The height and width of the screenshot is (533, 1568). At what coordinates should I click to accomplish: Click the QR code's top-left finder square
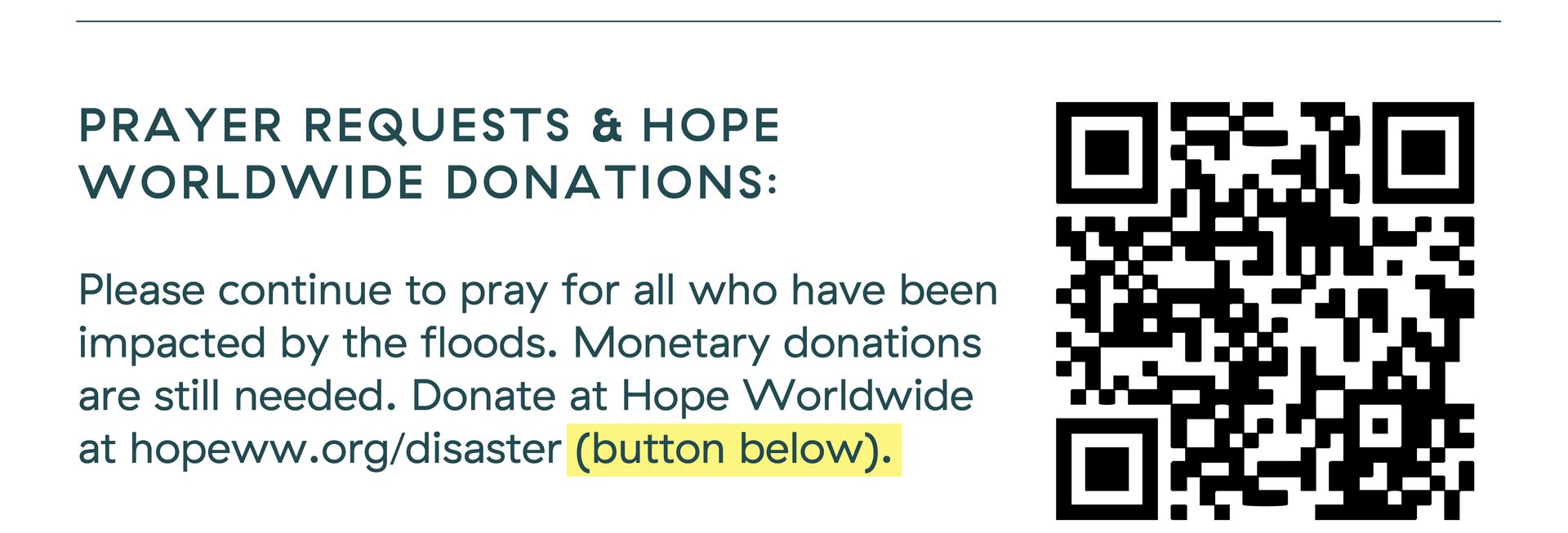1107,153
